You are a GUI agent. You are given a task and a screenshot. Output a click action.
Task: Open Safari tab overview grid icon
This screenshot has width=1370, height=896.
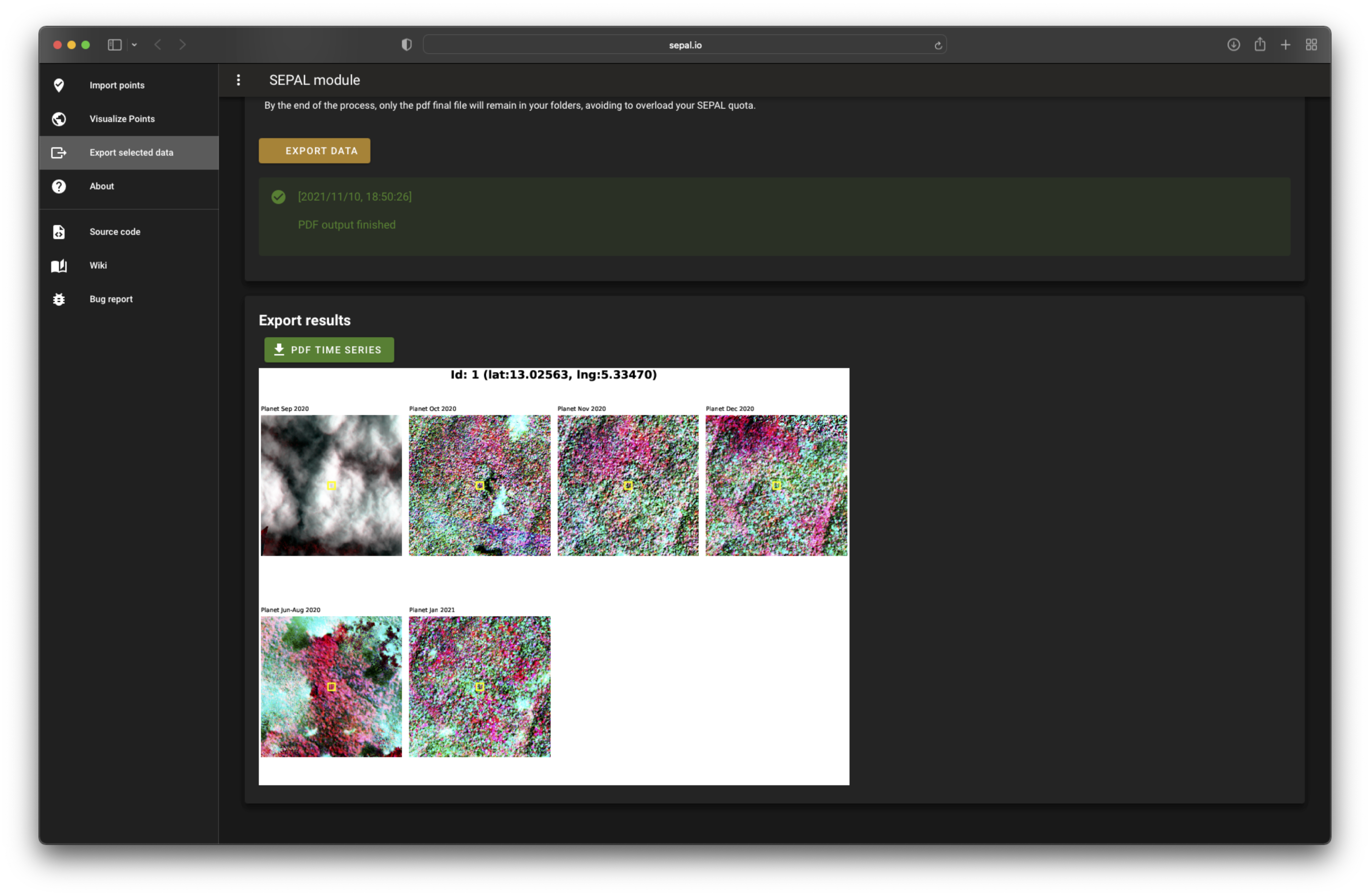1311,44
